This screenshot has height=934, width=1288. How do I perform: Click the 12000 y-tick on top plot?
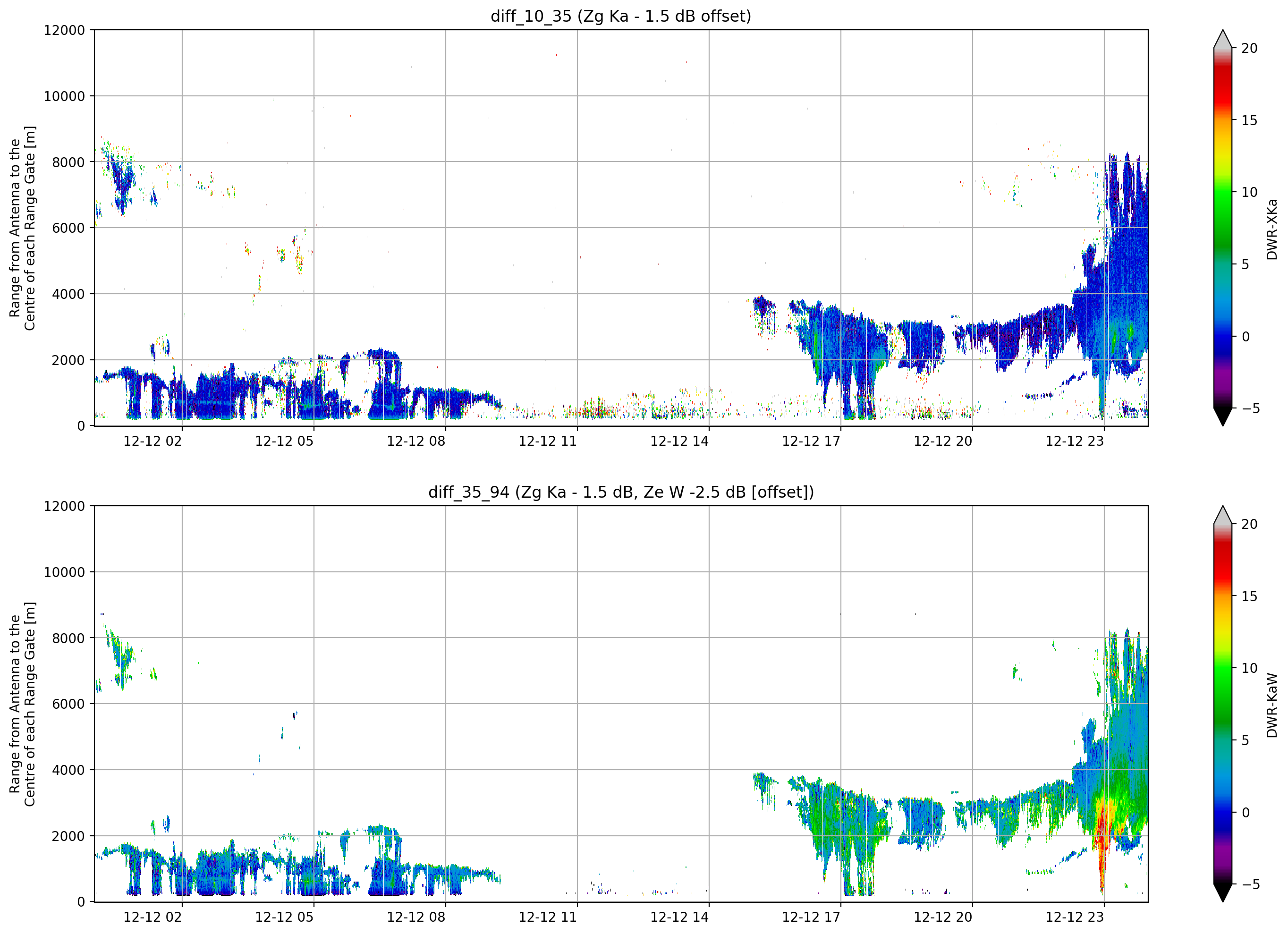(x=64, y=30)
